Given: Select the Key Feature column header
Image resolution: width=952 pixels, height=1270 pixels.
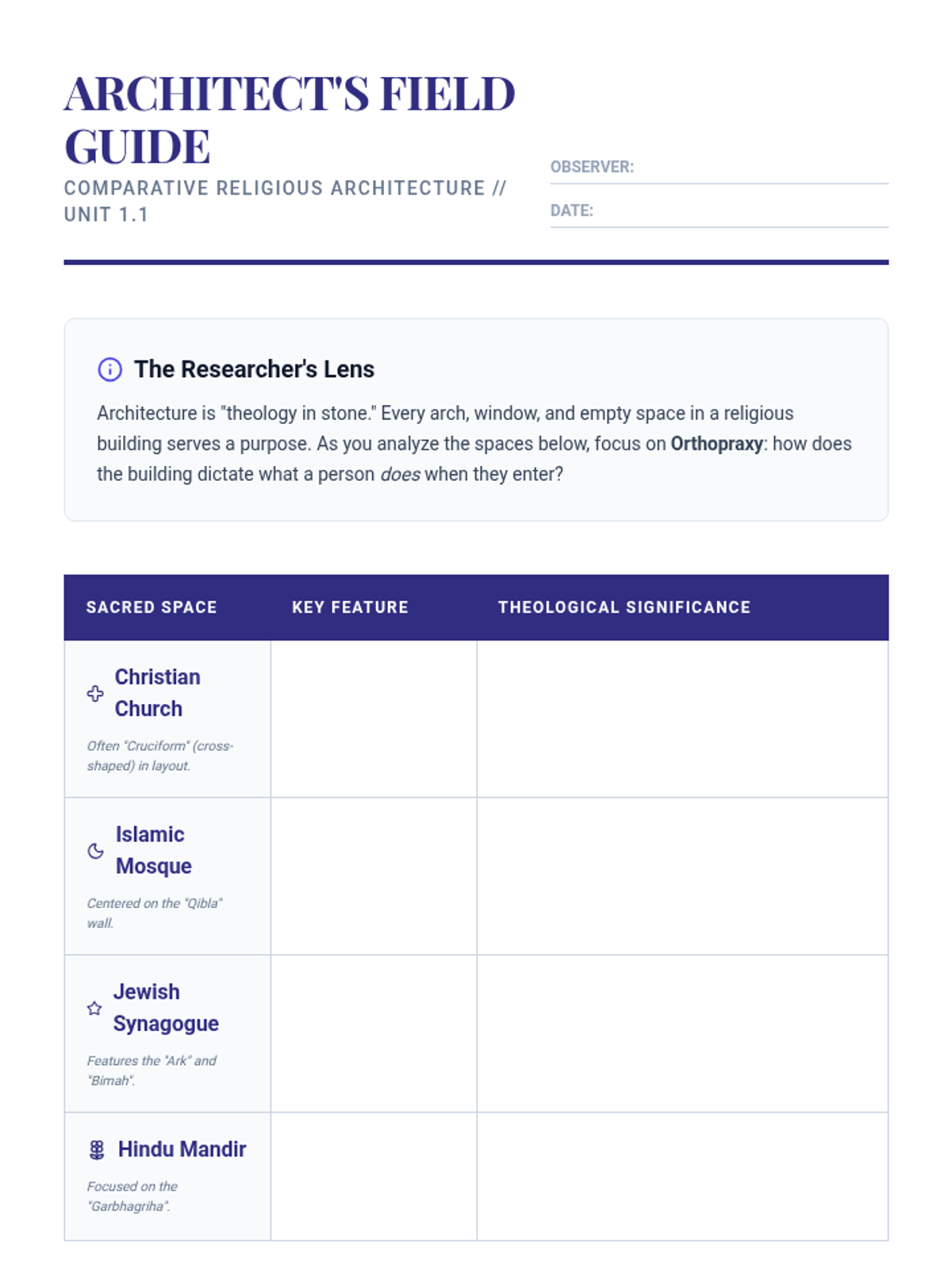Looking at the screenshot, I should (x=350, y=607).
